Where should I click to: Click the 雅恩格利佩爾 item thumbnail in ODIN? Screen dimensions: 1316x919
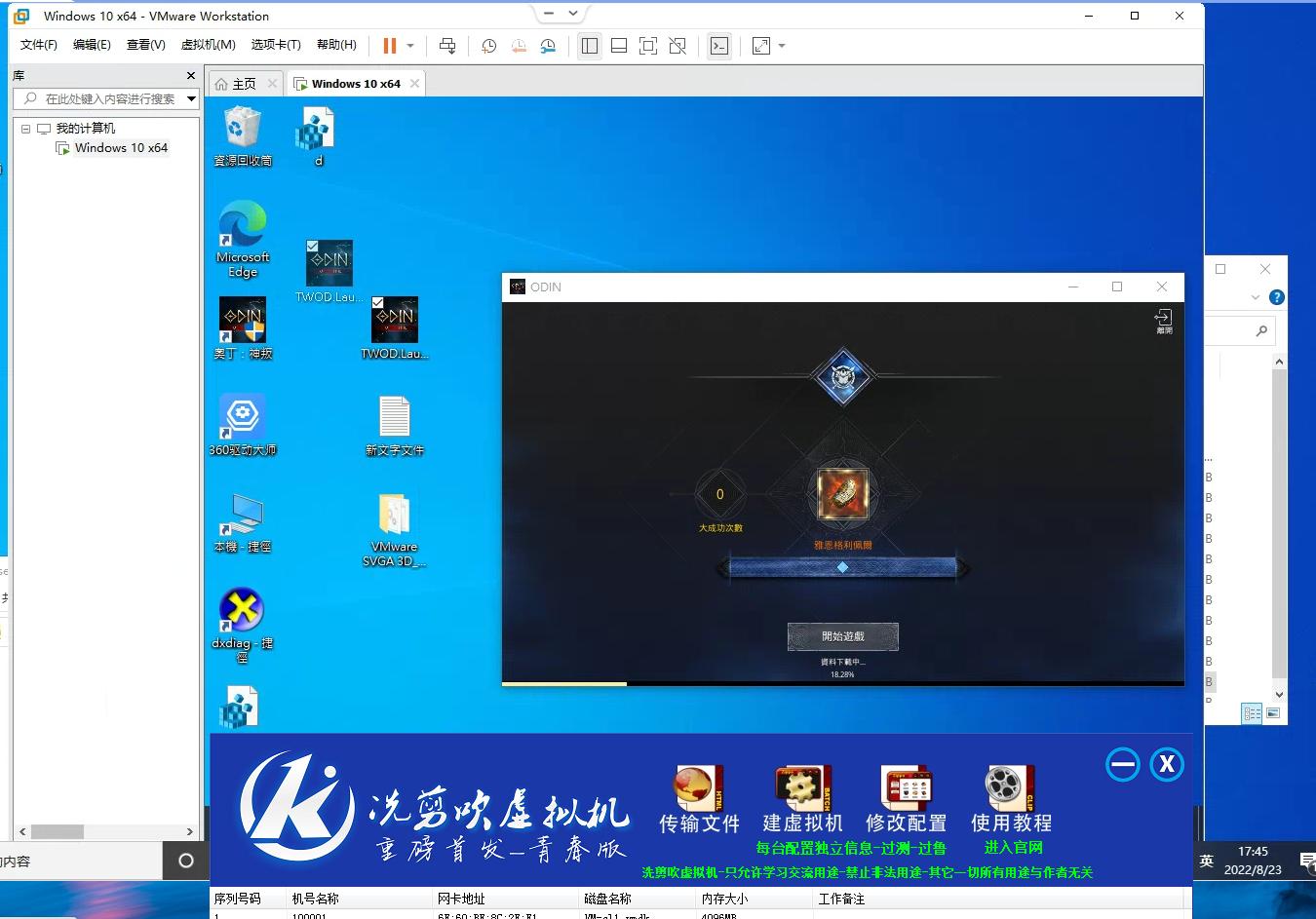pyautogui.click(x=842, y=494)
